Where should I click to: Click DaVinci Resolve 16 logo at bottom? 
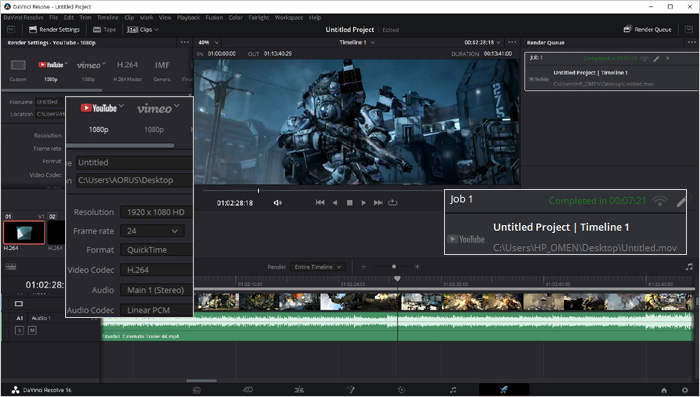tap(15, 390)
